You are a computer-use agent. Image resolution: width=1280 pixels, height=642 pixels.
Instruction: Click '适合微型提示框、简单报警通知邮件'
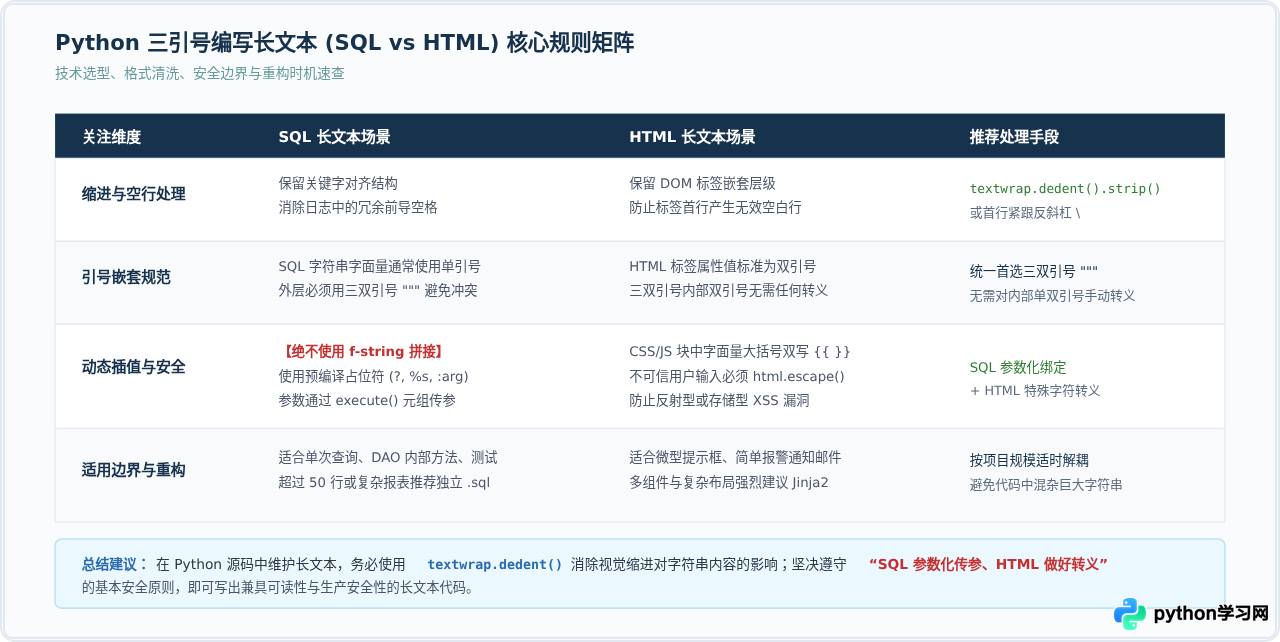coord(735,457)
